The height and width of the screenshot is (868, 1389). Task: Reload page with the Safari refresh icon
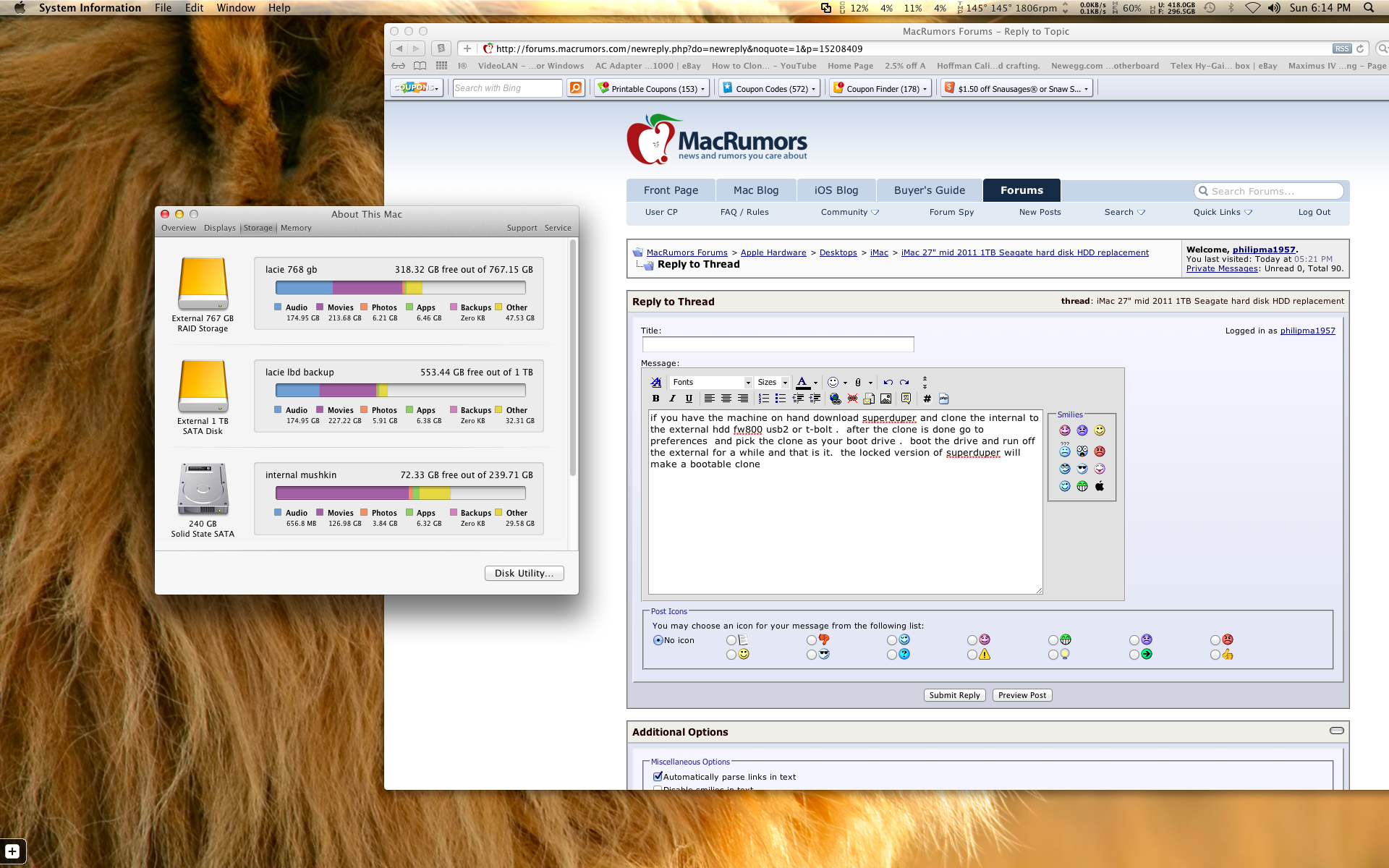pos(1360,48)
